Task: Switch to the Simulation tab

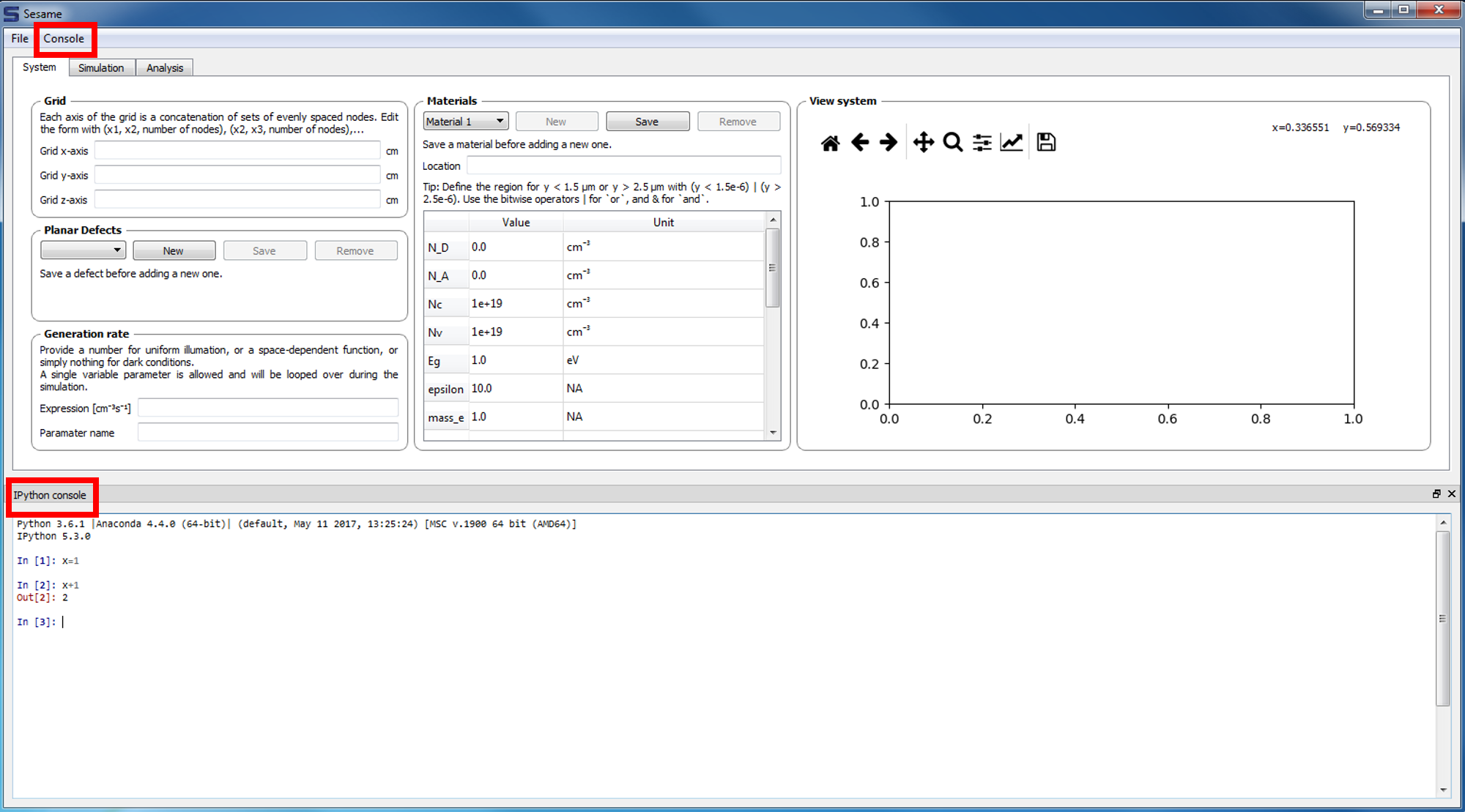Action: [101, 68]
